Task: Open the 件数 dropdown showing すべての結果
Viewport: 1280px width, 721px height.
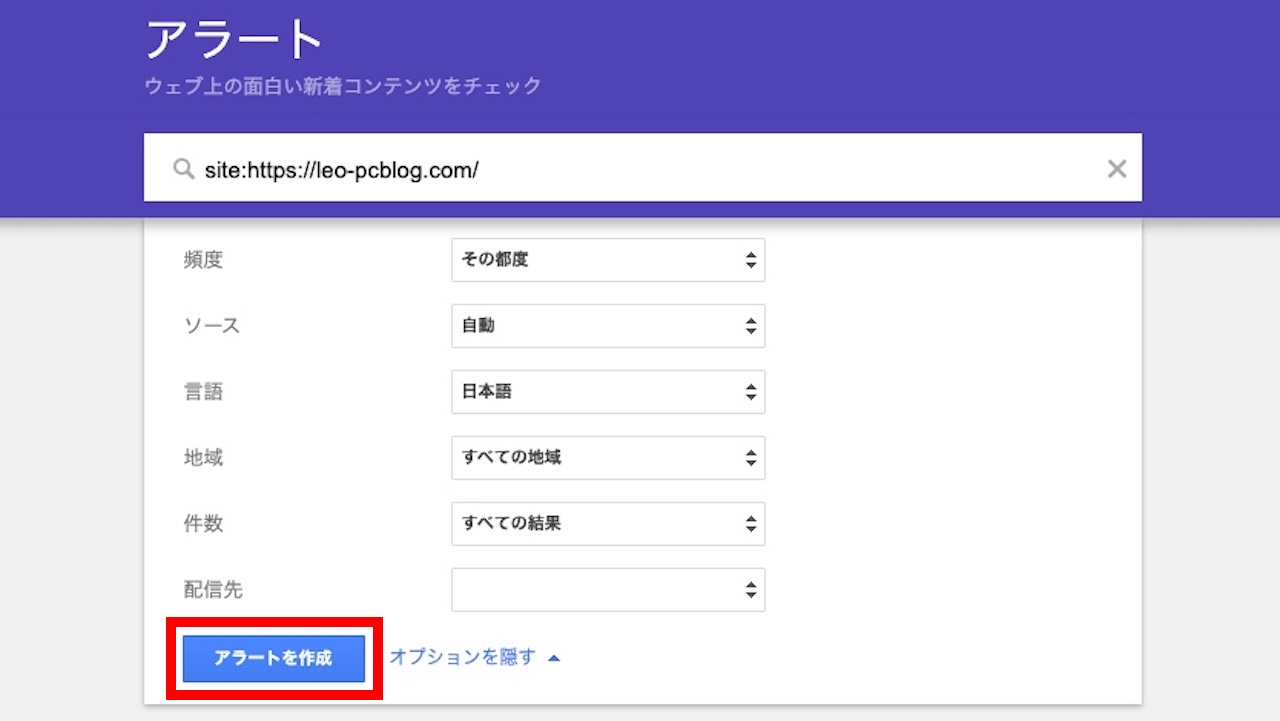Action: click(608, 524)
